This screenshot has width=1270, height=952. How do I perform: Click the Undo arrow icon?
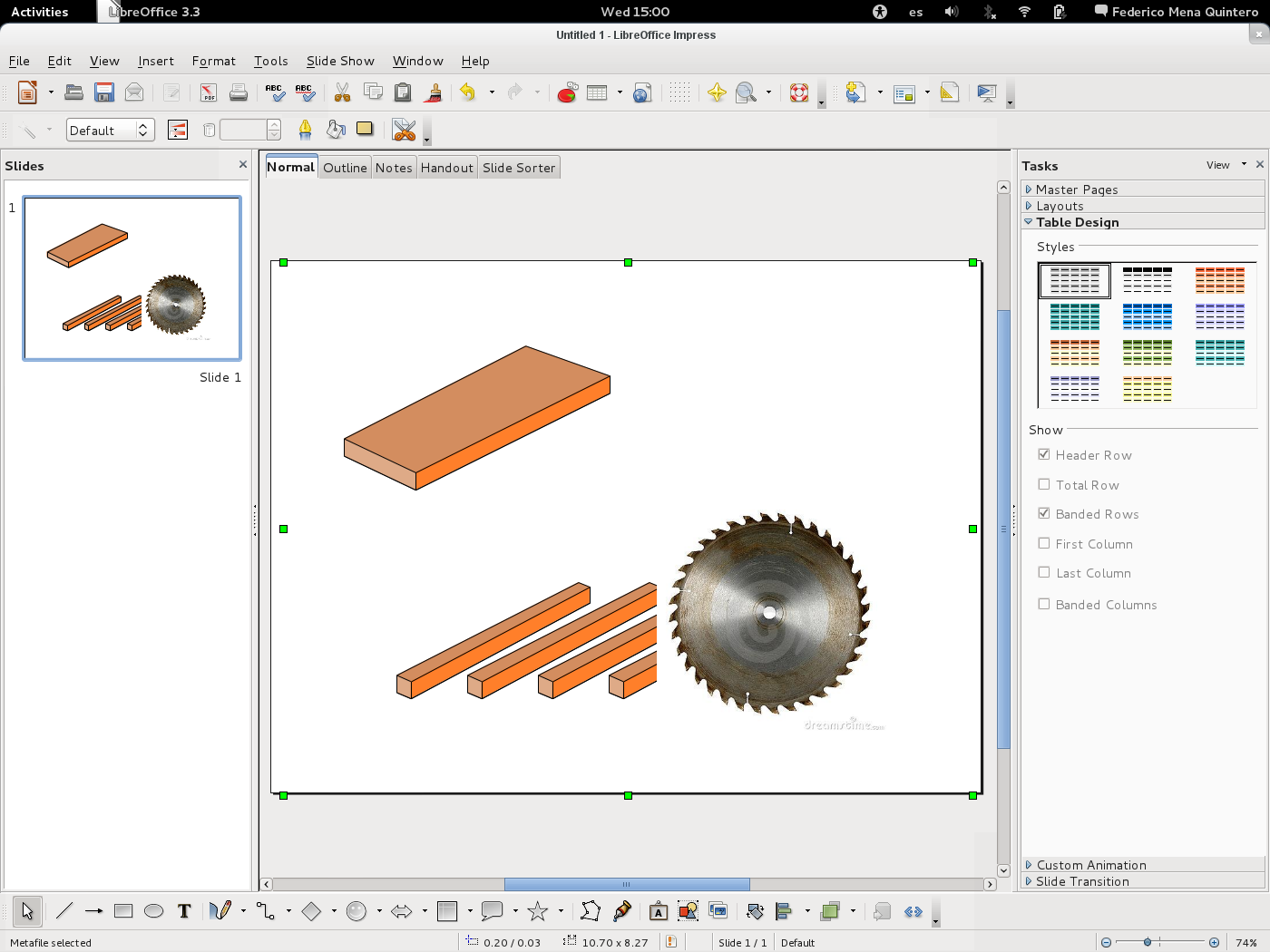pos(468,92)
